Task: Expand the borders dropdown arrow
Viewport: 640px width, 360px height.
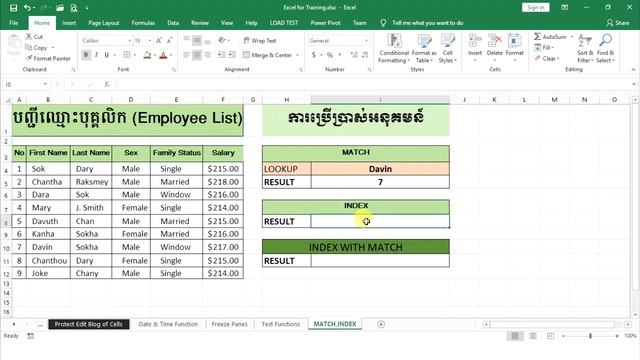Action: click(135, 55)
